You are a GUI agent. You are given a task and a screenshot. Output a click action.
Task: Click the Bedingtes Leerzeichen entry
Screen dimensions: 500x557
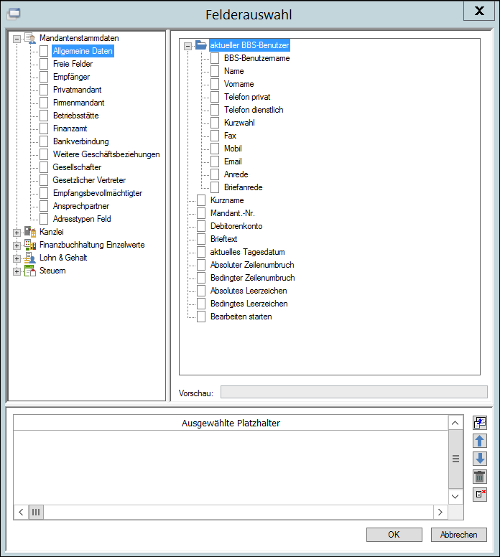tap(249, 304)
